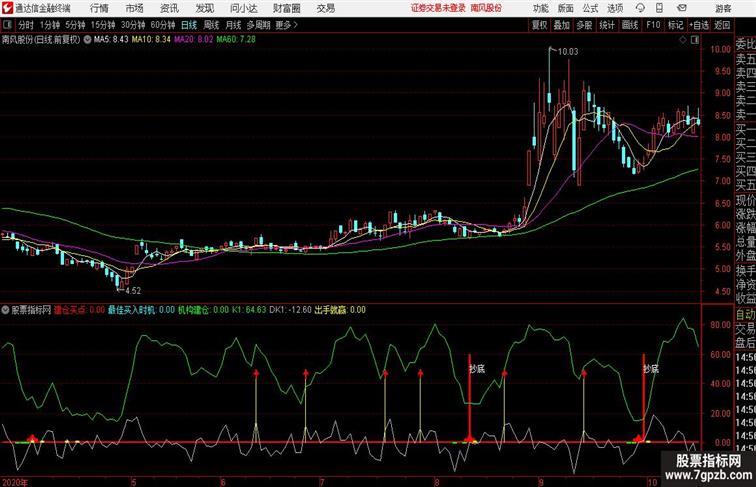
Task: Open the 问小达 menu
Action: click(243, 8)
